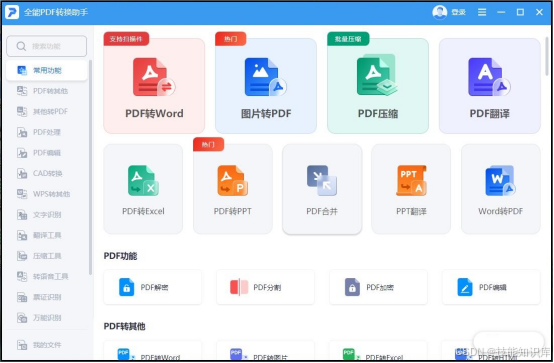Select 转语音工具 sidebar entry

(47, 276)
